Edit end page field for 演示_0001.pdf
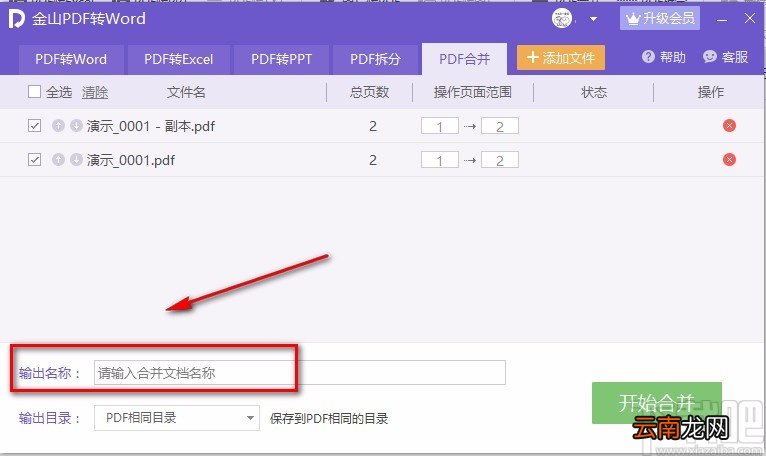Screen dimensions: 766x456 point(500,160)
